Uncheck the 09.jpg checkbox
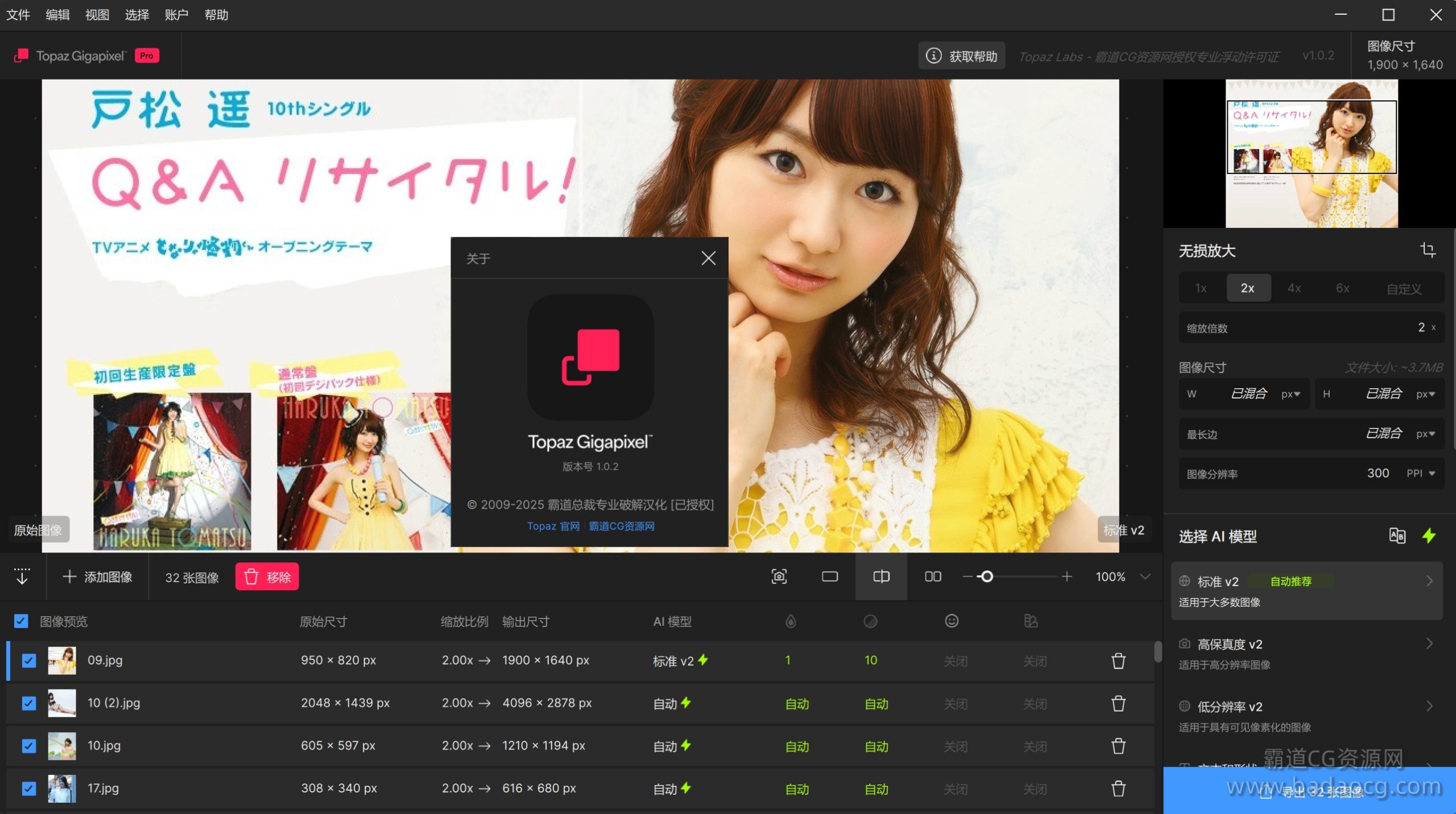The height and width of the screenshot is (814, 1456). click(29, 661)
